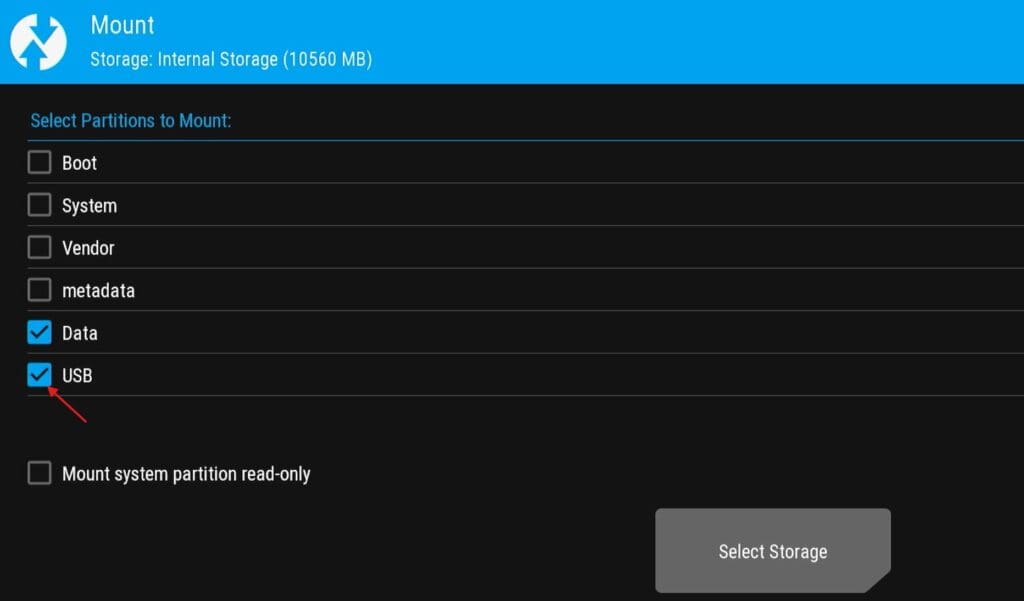Viewport: 1024px width, 601px height.
Task: Click the metadata label text
Action: [99, 291]
